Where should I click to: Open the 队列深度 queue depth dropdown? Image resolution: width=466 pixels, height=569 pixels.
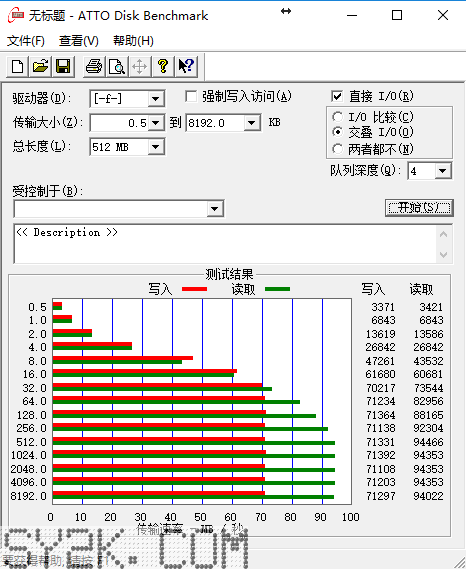point(443,171)
